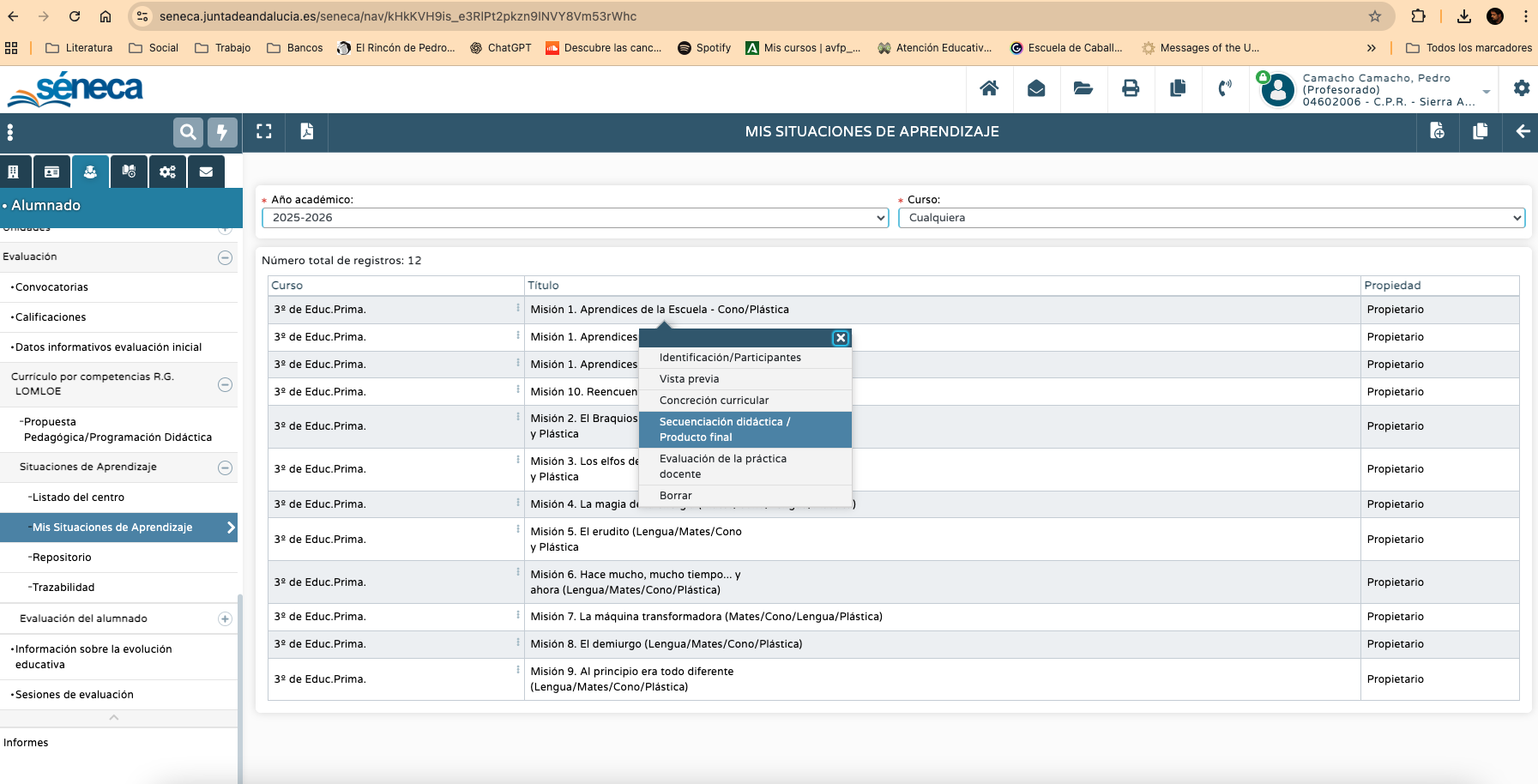Expand Evaluación del alumnado section

pyautogui.click(x=225, y=618)
